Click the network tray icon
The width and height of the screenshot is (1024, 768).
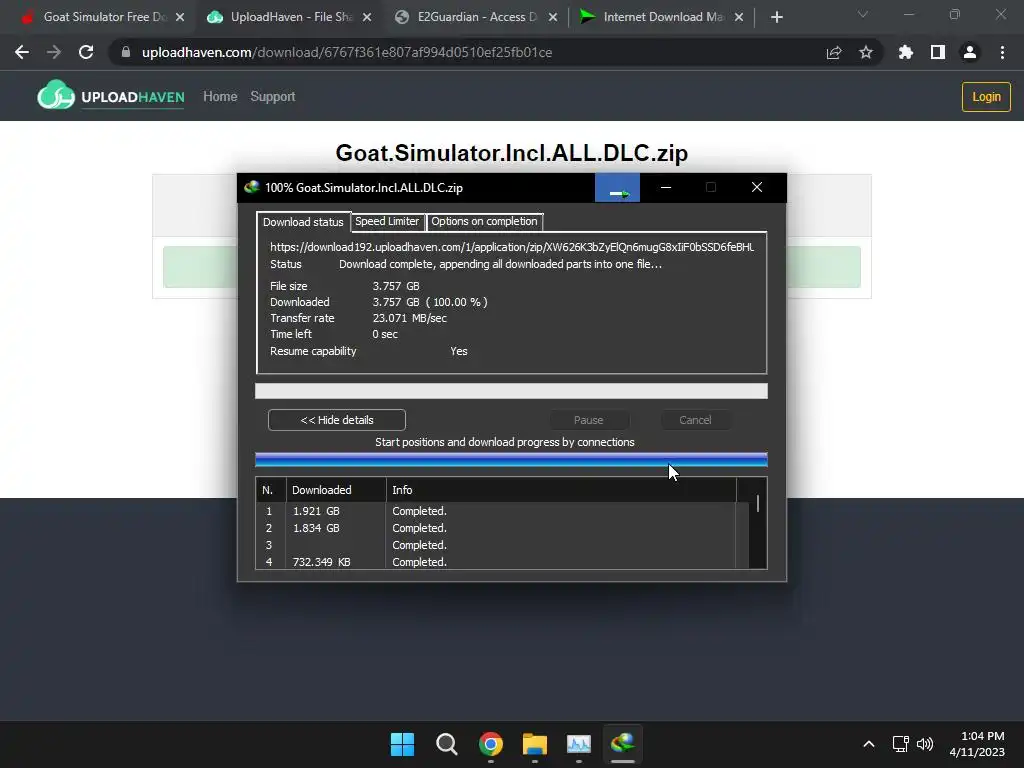click(x=901, y=744)
